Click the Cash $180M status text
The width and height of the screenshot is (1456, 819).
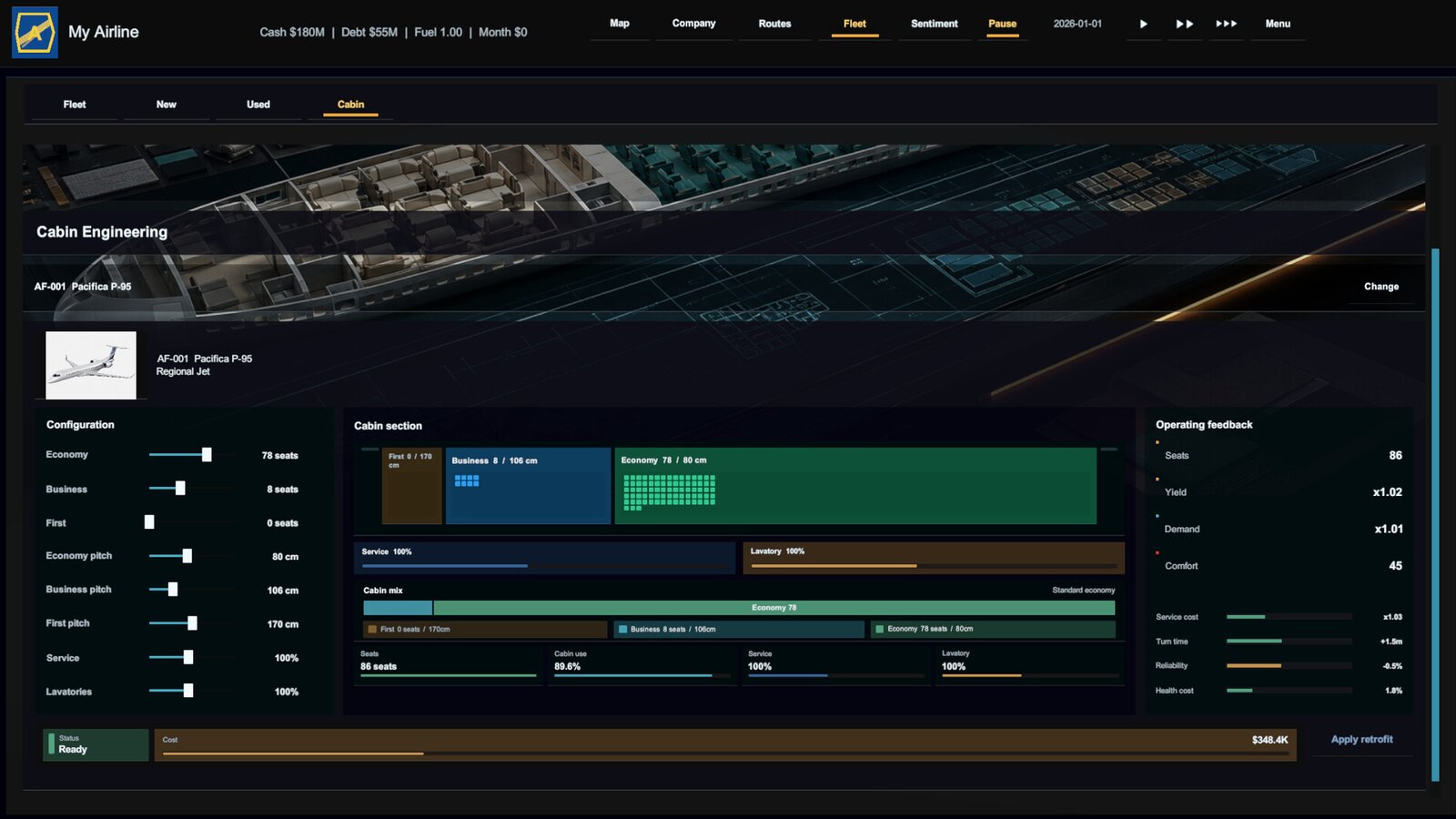tap(292, 32)
